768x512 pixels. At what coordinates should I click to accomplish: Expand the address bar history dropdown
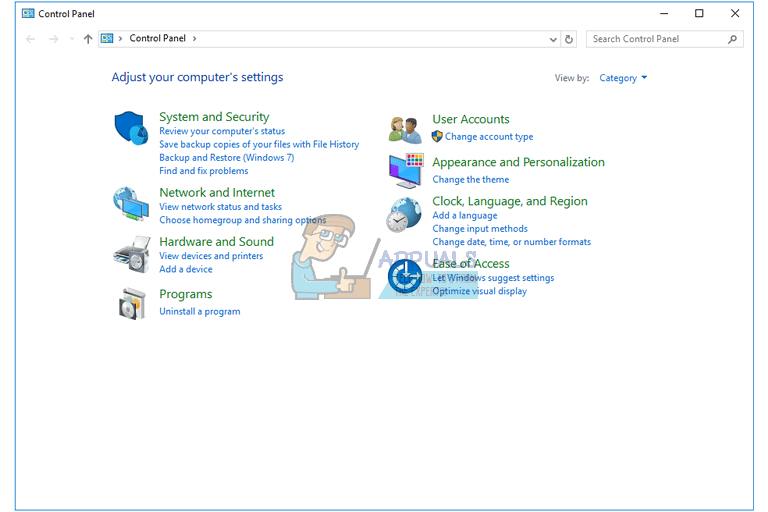click(x=553, y=39)
